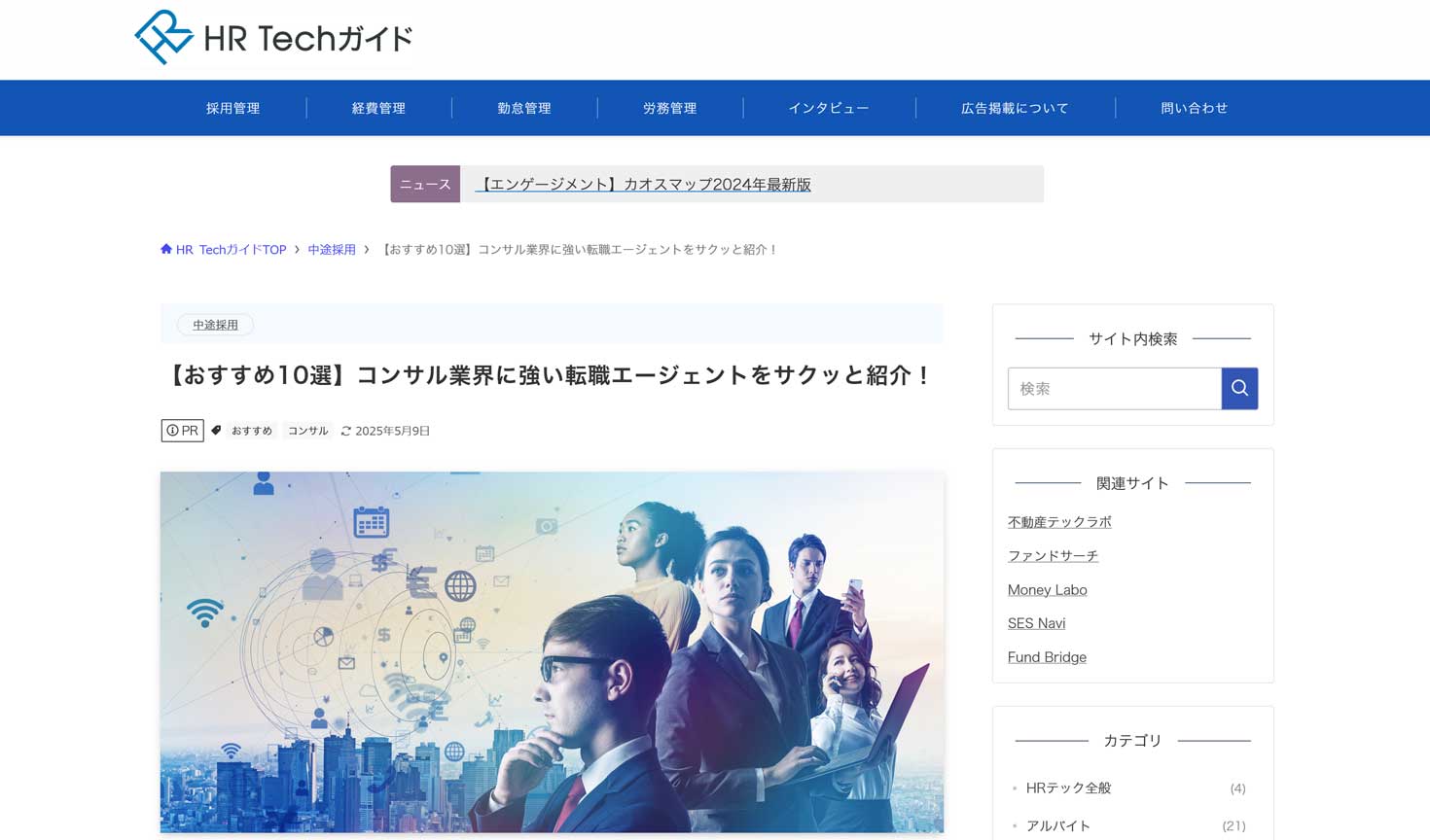Open 広告掲載について from the nav bar
The height and width of the screenshot is (840, 1430).
pos(1015,108)
